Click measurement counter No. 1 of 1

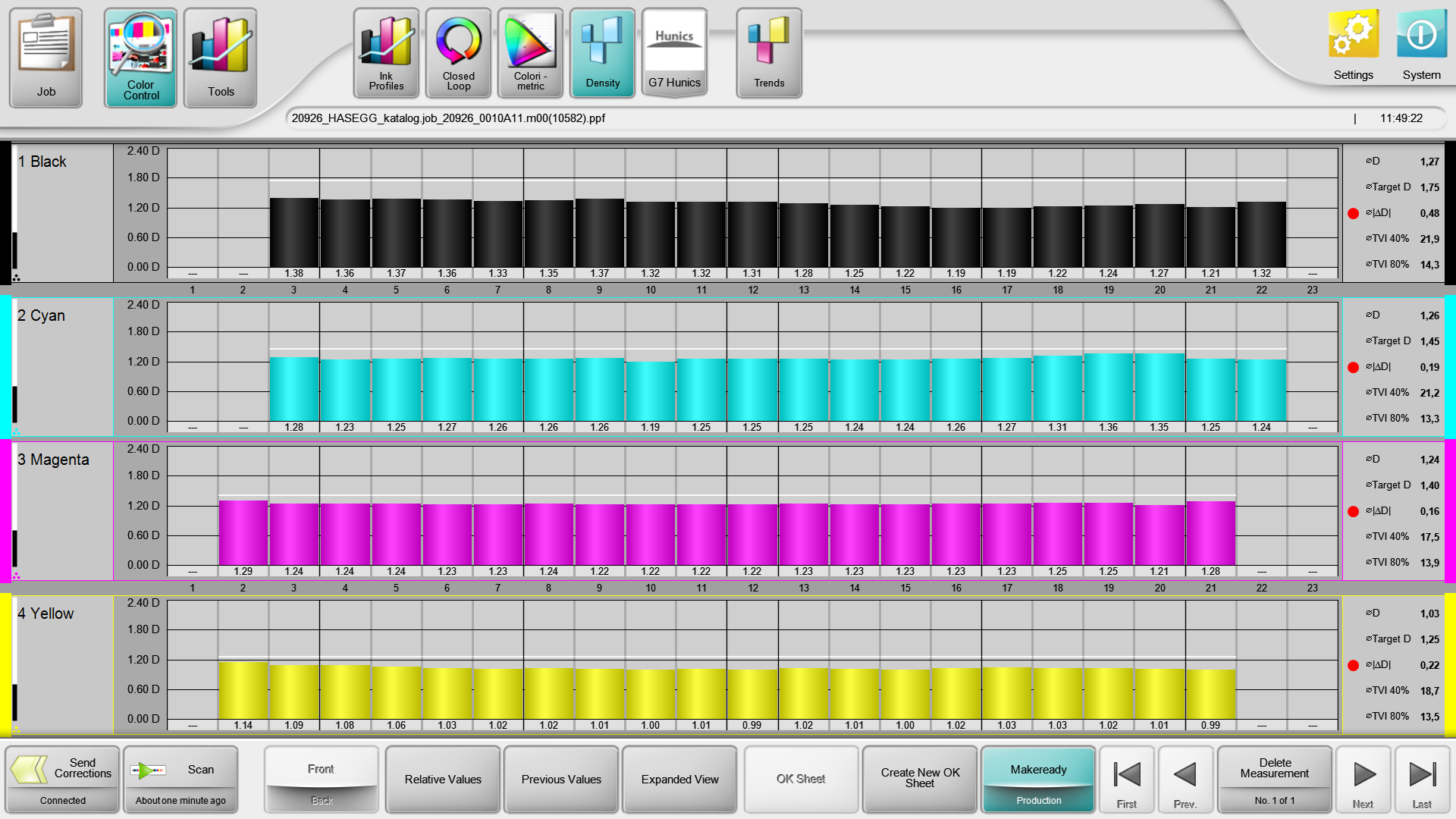tap(1275, 801)
